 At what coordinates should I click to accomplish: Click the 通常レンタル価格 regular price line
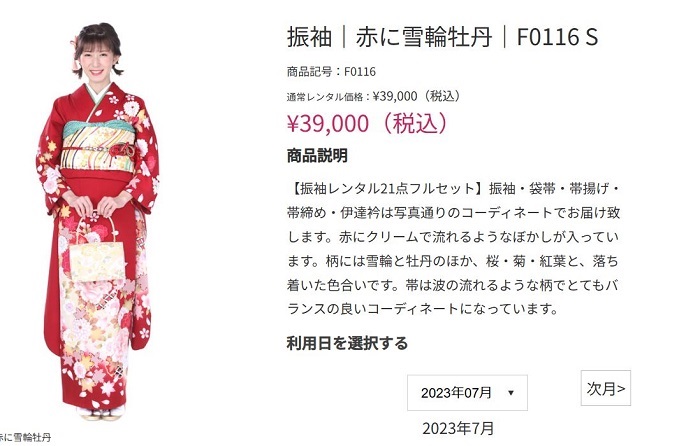click(373, 96)
